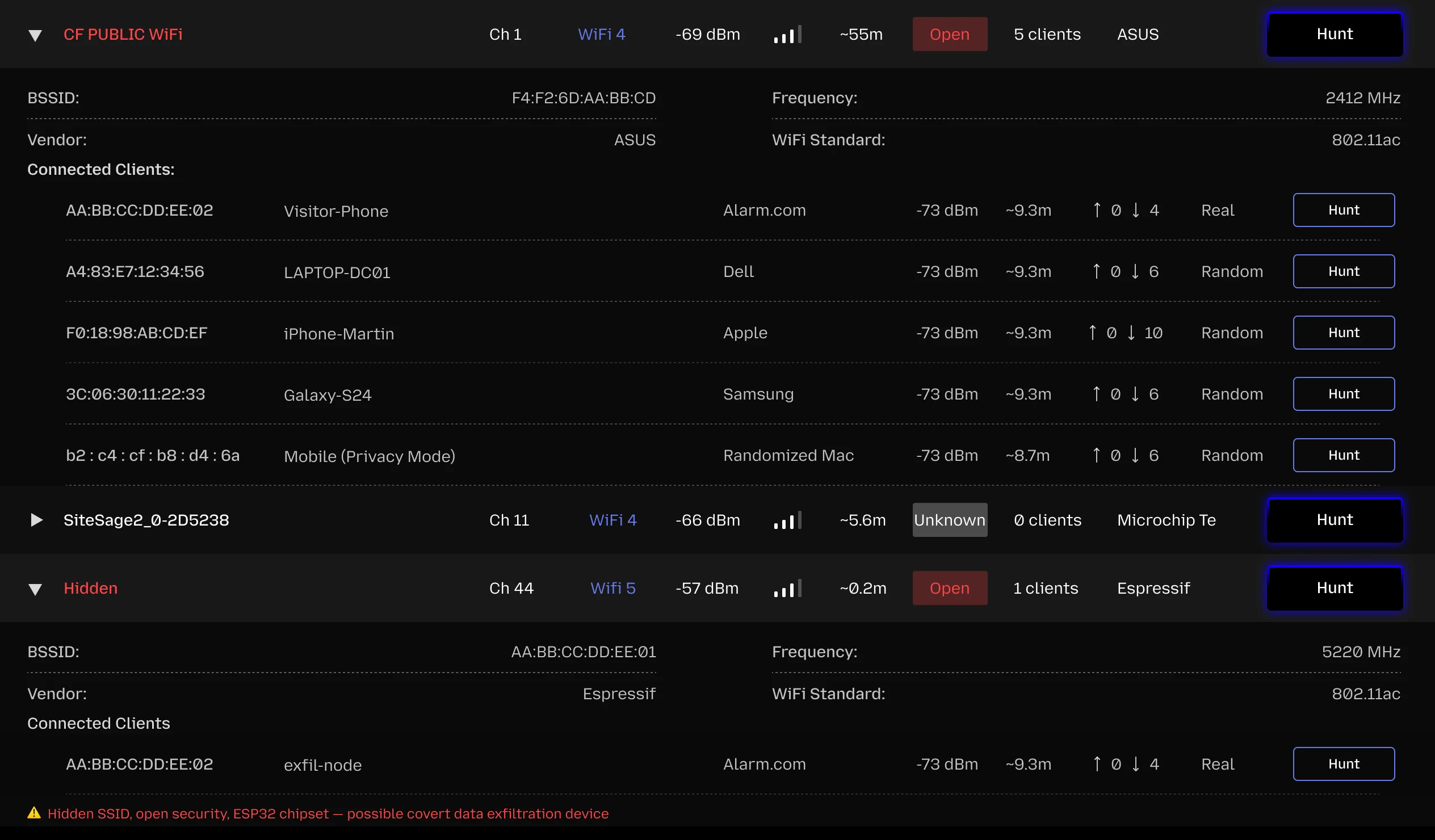
Task: Click the covert data exfiltration warning text
Action: 328,813
